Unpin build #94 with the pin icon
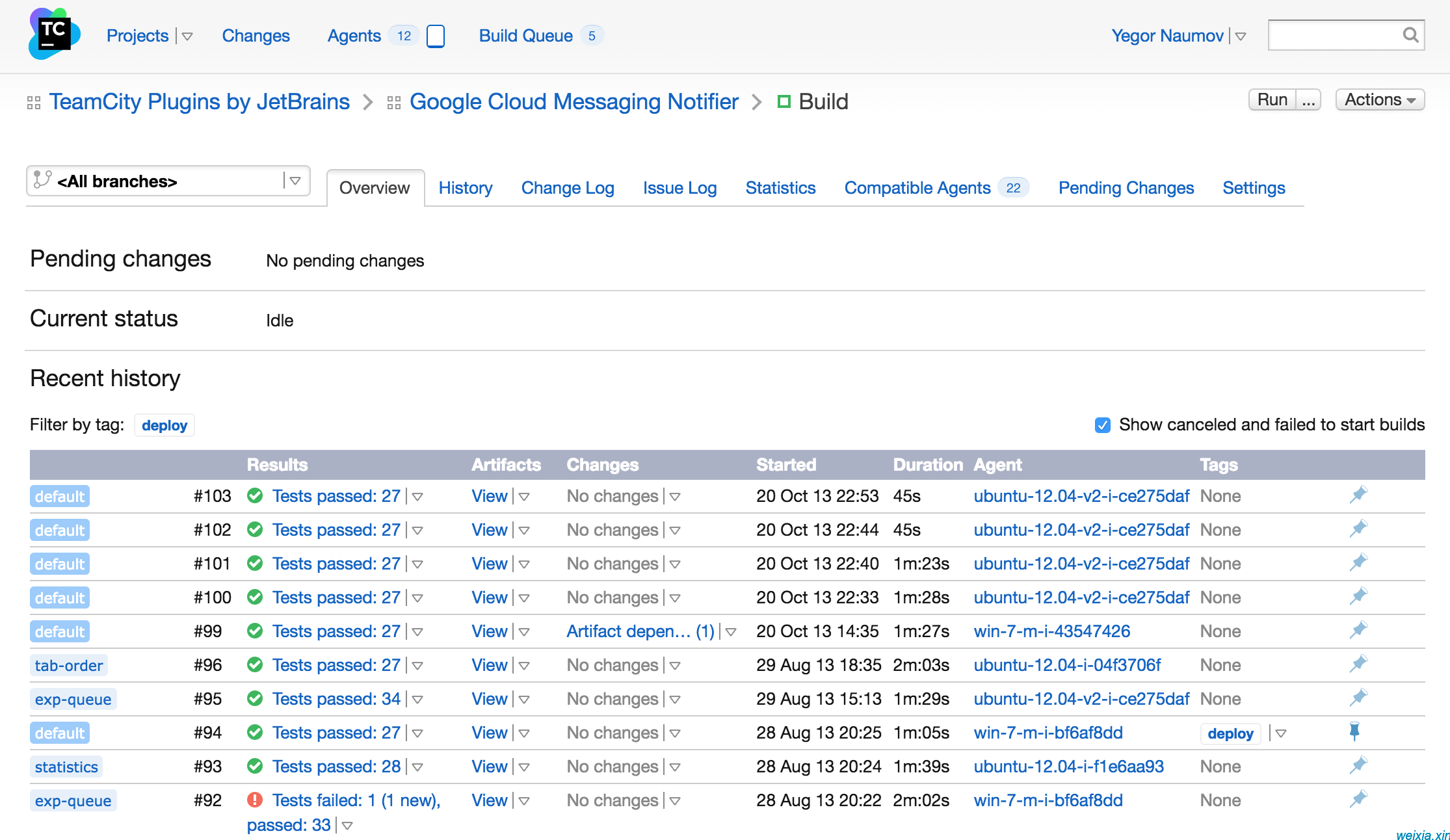The width and height of the screenshot is (1450, 840). tap(1354, 732)
